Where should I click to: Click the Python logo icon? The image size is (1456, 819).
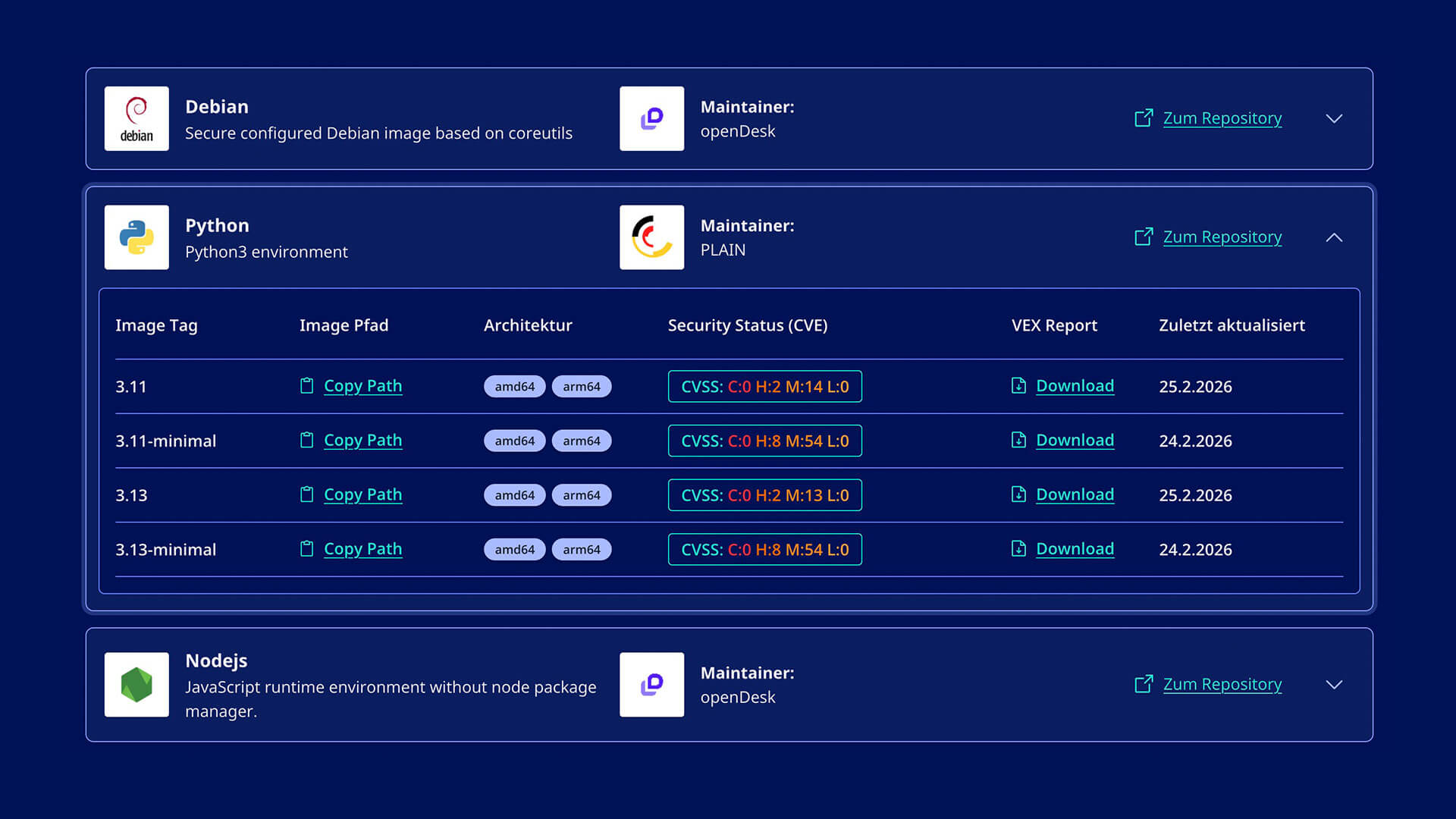(136, 237)
